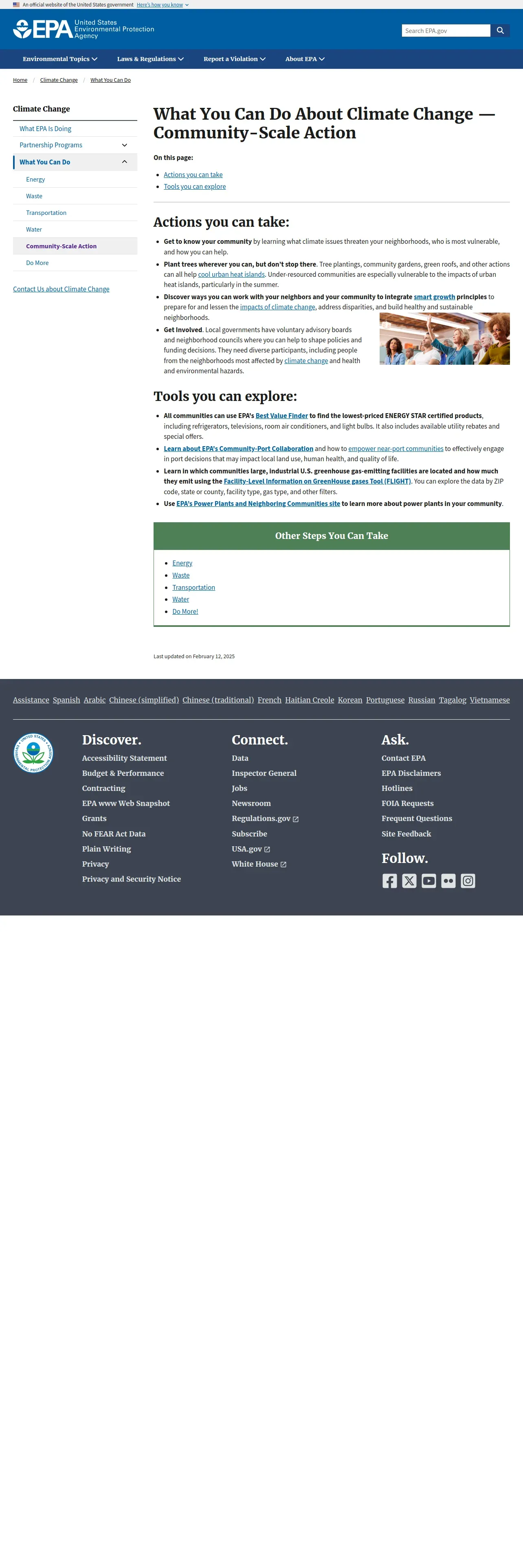Focus the Search EPA.gov field
The image size is (523, 1568).
[x=446, y=31]
